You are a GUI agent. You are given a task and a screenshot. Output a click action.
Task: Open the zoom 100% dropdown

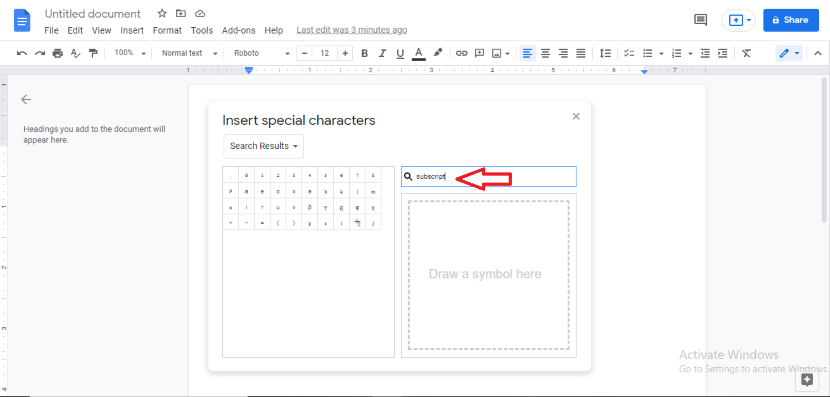130,53
